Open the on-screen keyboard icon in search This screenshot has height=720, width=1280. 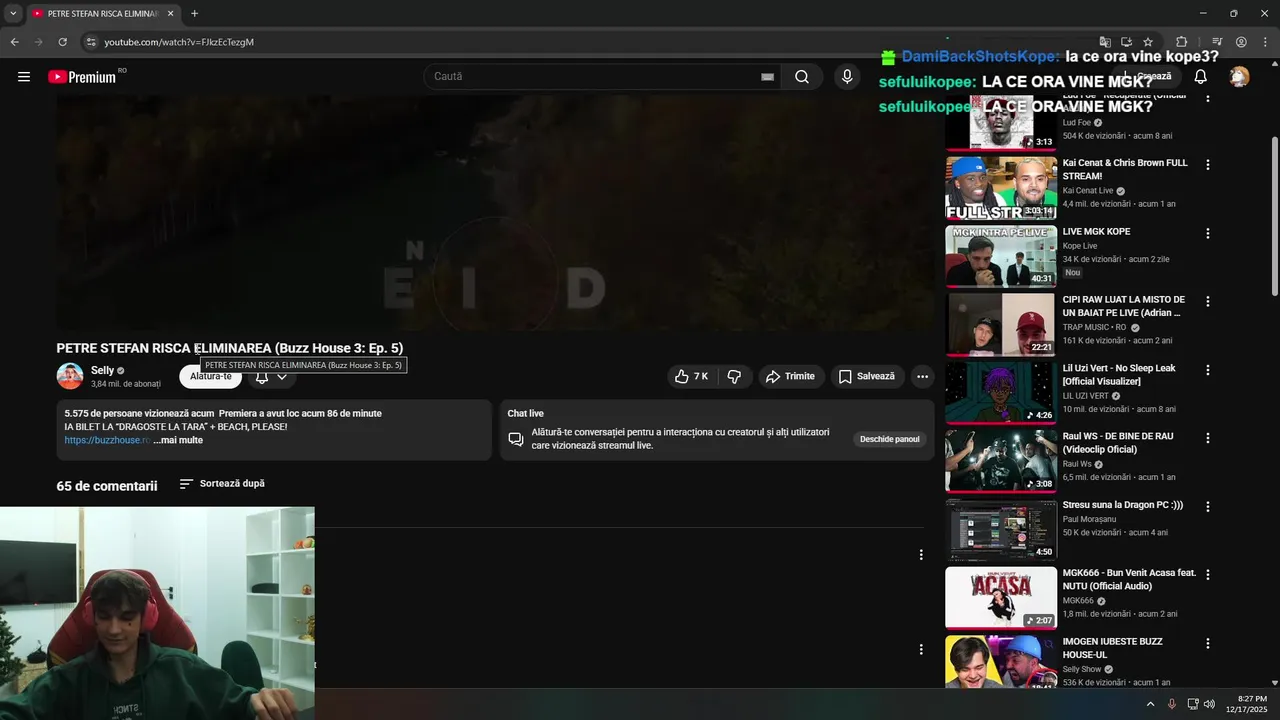coord(767,77)
